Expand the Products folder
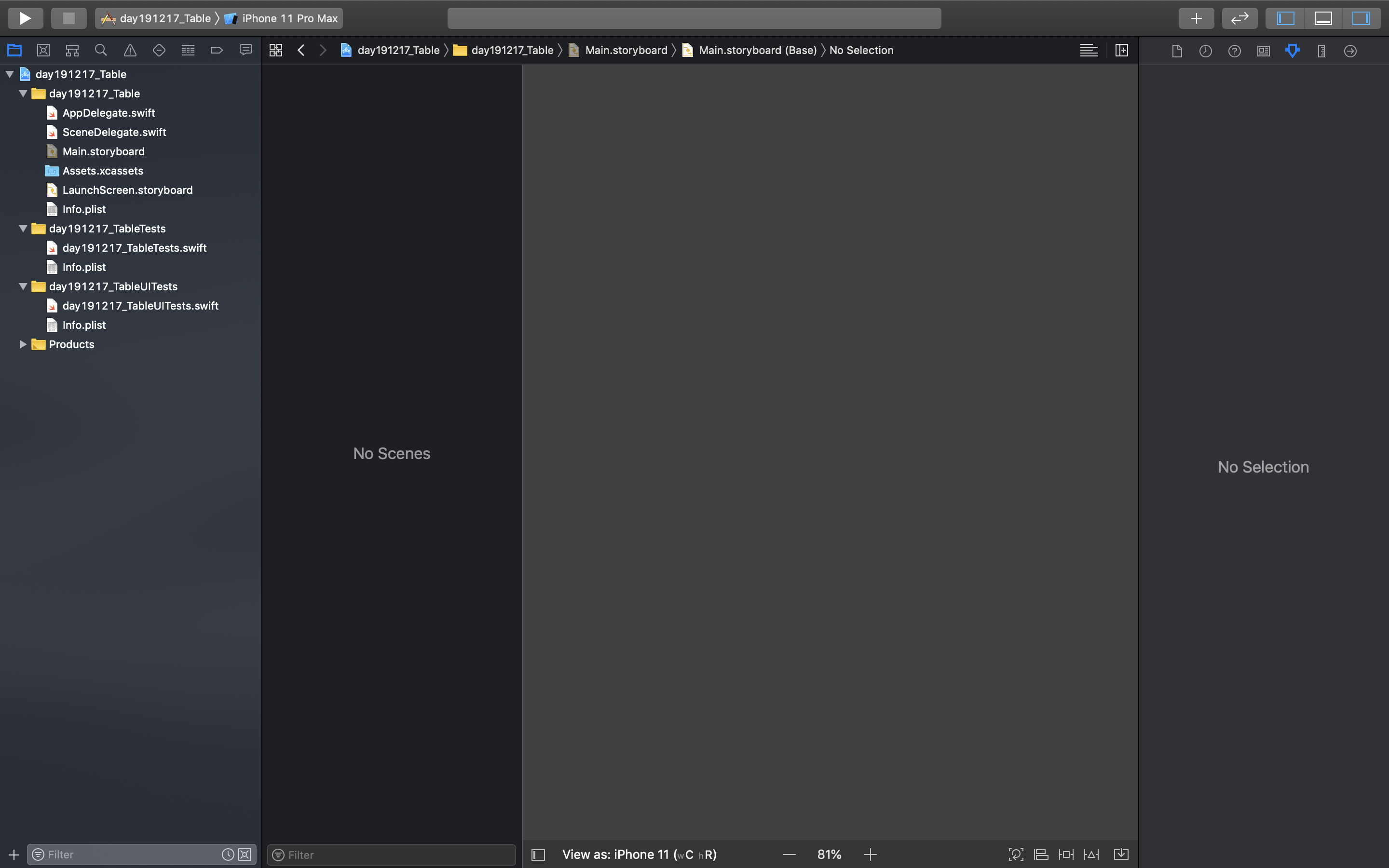The height and width of the screenshot is (868, 1389). pyautogui.click(x=23, y=344)
